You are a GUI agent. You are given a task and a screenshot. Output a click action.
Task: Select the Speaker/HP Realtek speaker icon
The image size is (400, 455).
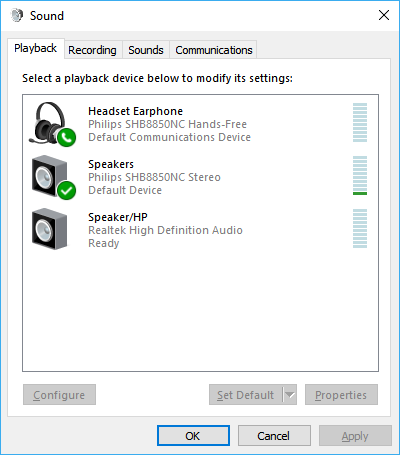(50, 229)
